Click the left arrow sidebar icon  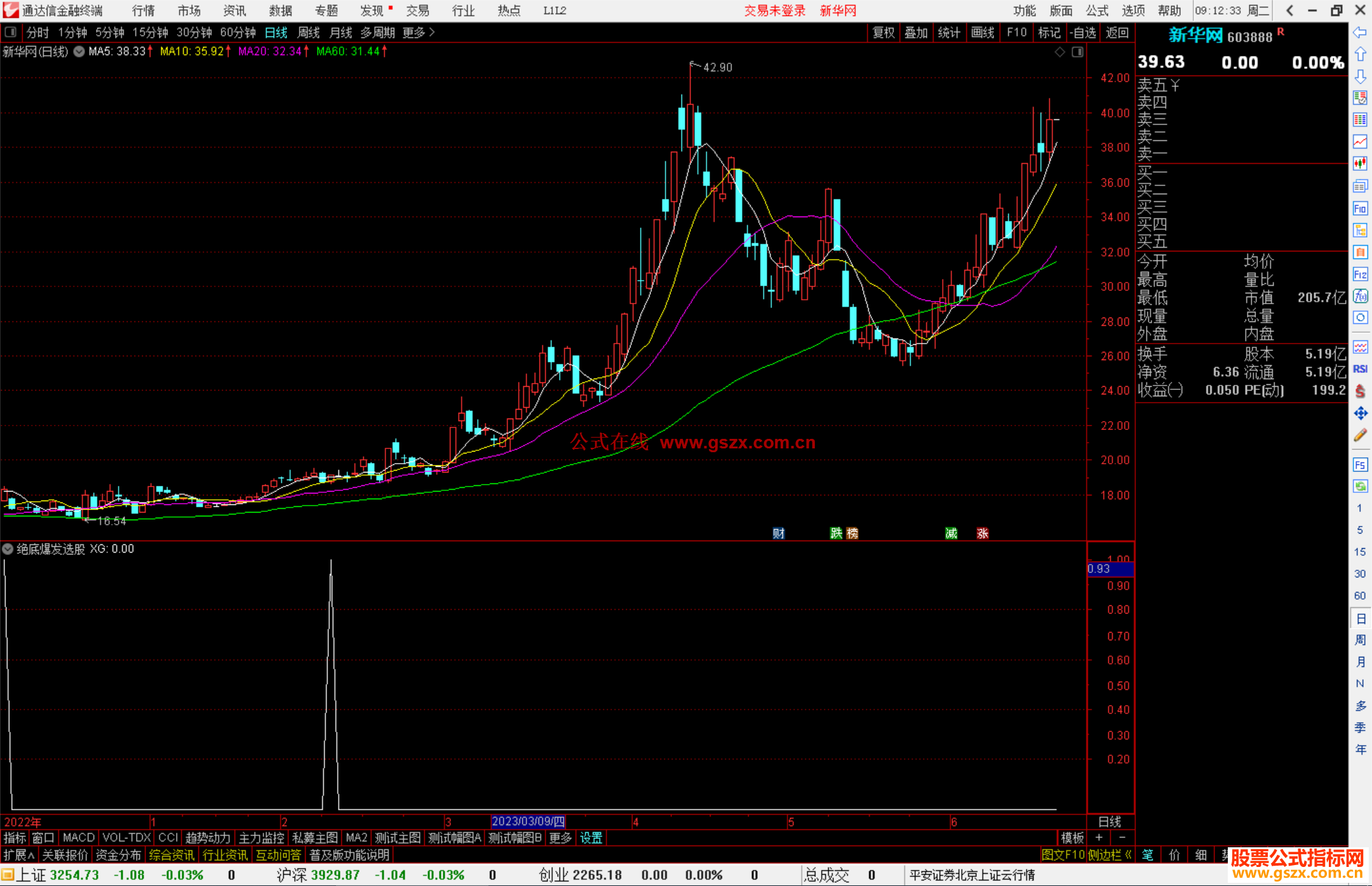pos(1360,32)
